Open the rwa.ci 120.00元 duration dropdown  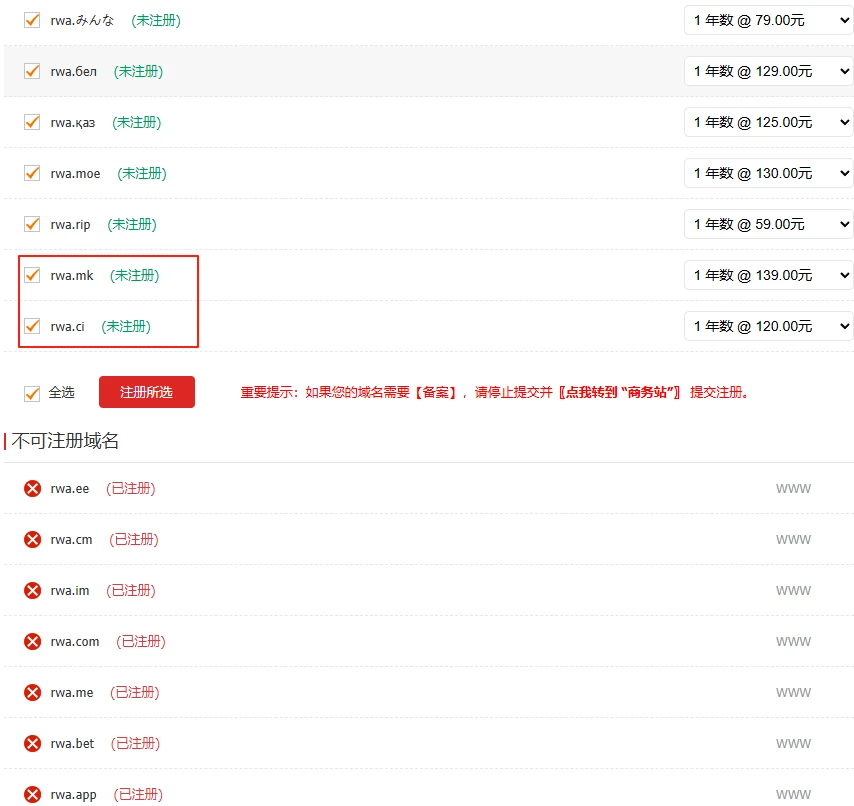[768, 326]
